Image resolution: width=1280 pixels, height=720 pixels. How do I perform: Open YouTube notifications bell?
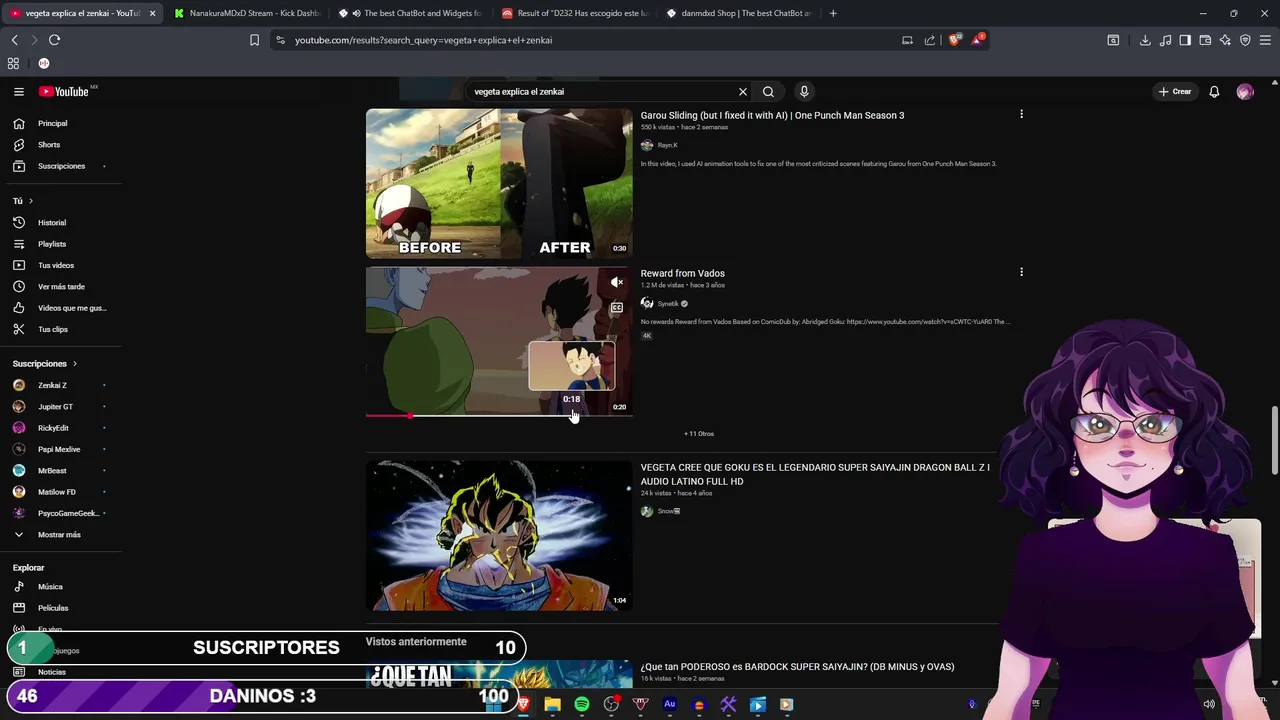1214,91
